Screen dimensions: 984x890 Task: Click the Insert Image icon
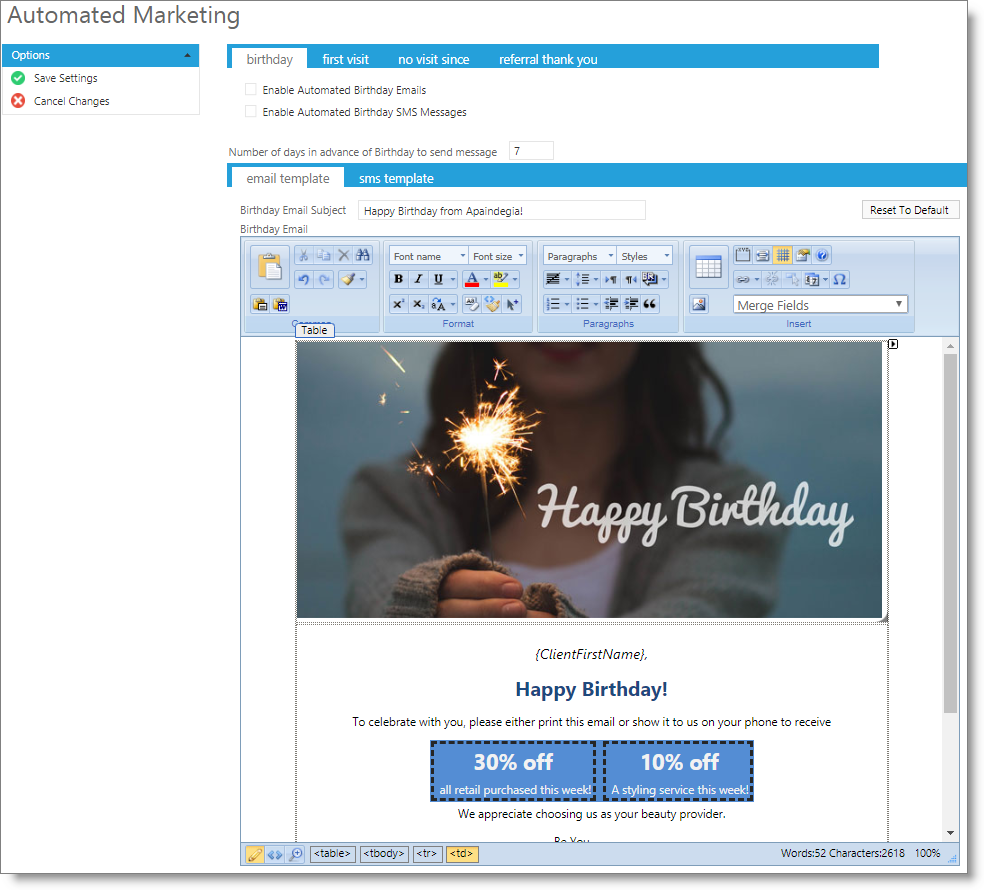[699, 304]
